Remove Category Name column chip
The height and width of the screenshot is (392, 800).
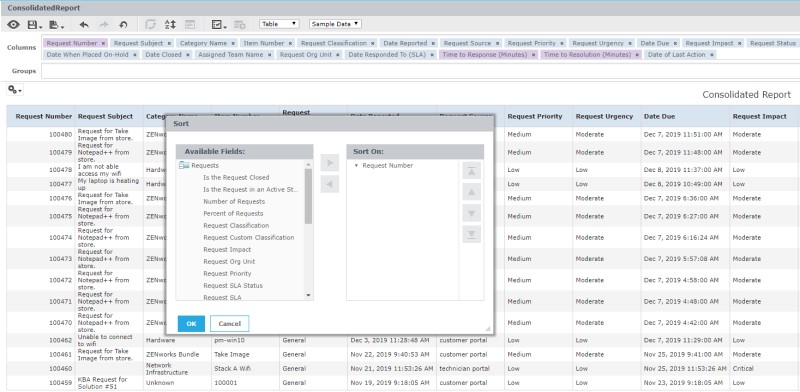tap(233, 43)
